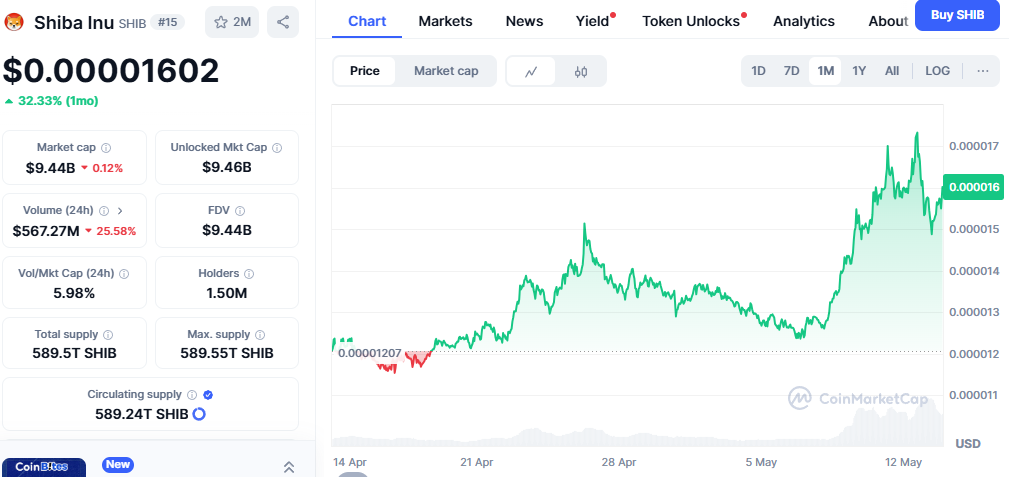Open the CoinBites banner logo
This screenshot has width=1009, height=477.
(x=44, y=467)
